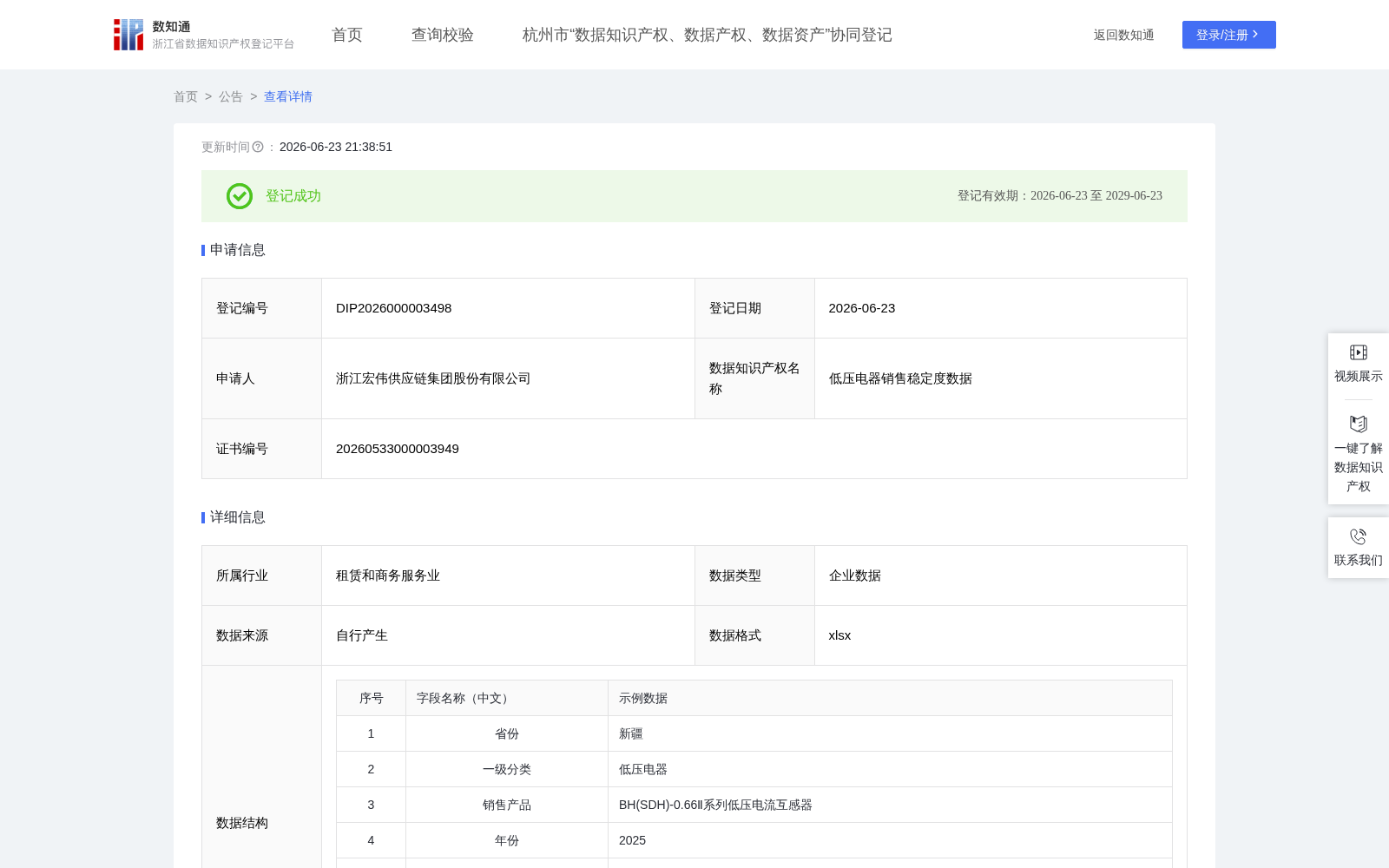Select registration number DIP2026000003498
This screenshot has width=1389, height=868.
(x=394, y=308)
